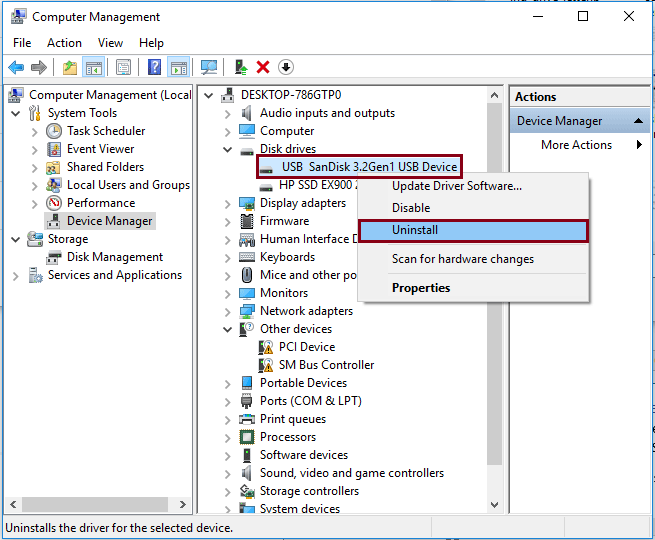This screenshot has width=655, height=540.
Task: Click the PCI Device warning icon
Action: click(x=266, y=347)
